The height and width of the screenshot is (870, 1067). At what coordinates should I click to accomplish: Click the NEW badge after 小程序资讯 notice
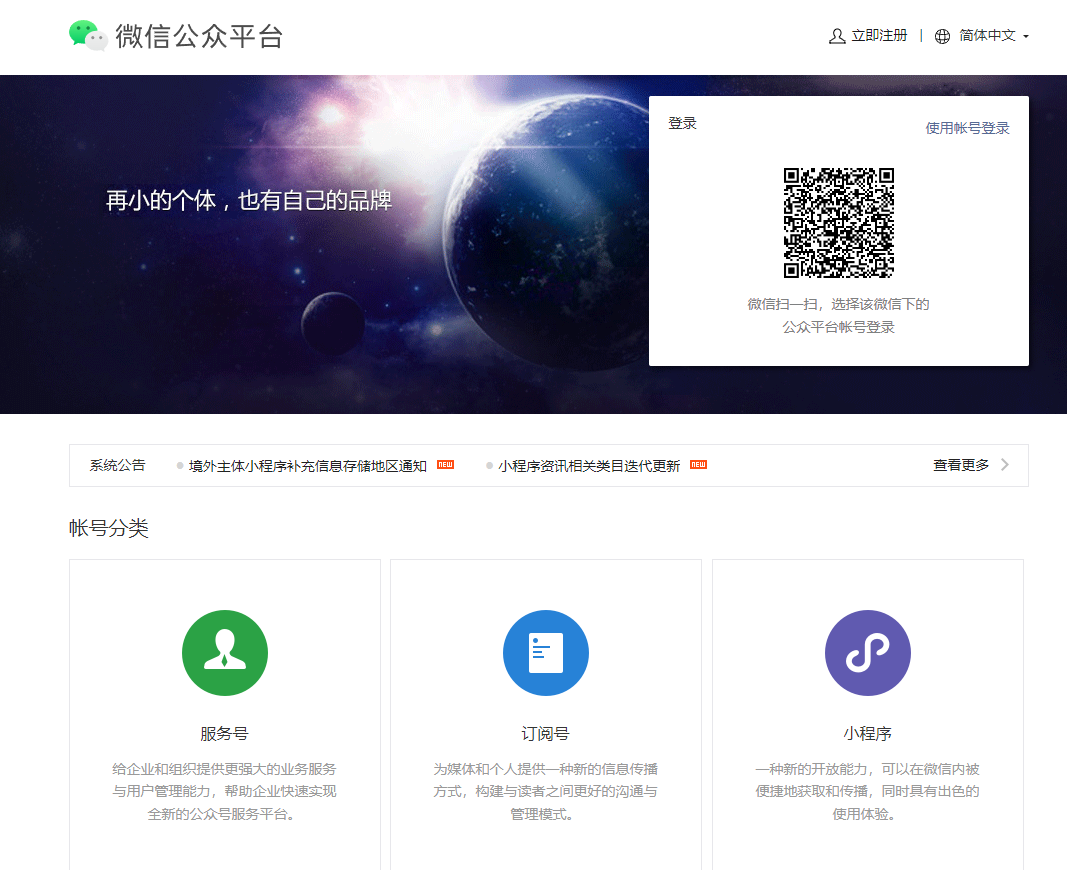(698, 465)
